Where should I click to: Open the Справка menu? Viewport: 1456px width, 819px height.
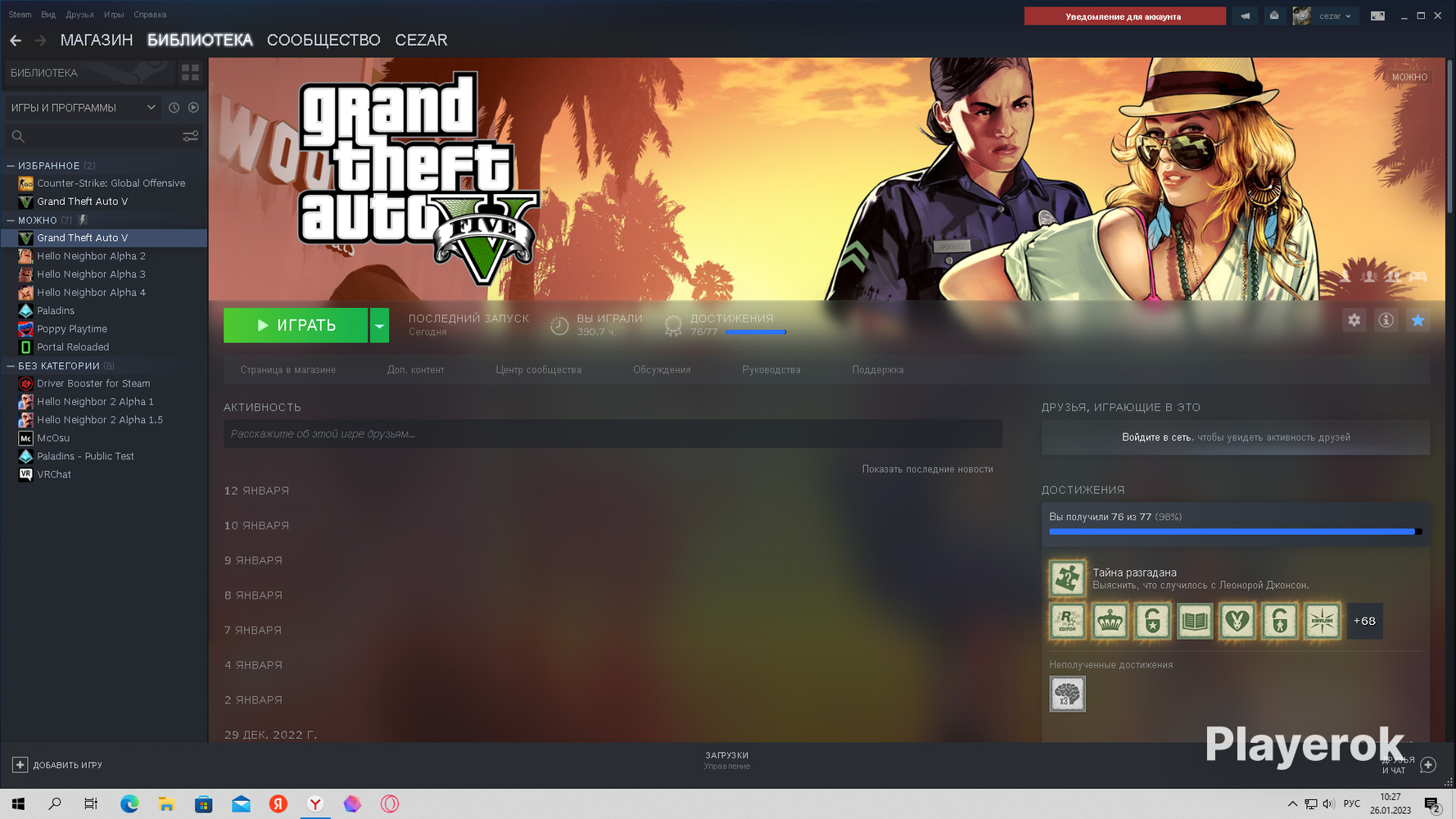[x=150, y=15]
